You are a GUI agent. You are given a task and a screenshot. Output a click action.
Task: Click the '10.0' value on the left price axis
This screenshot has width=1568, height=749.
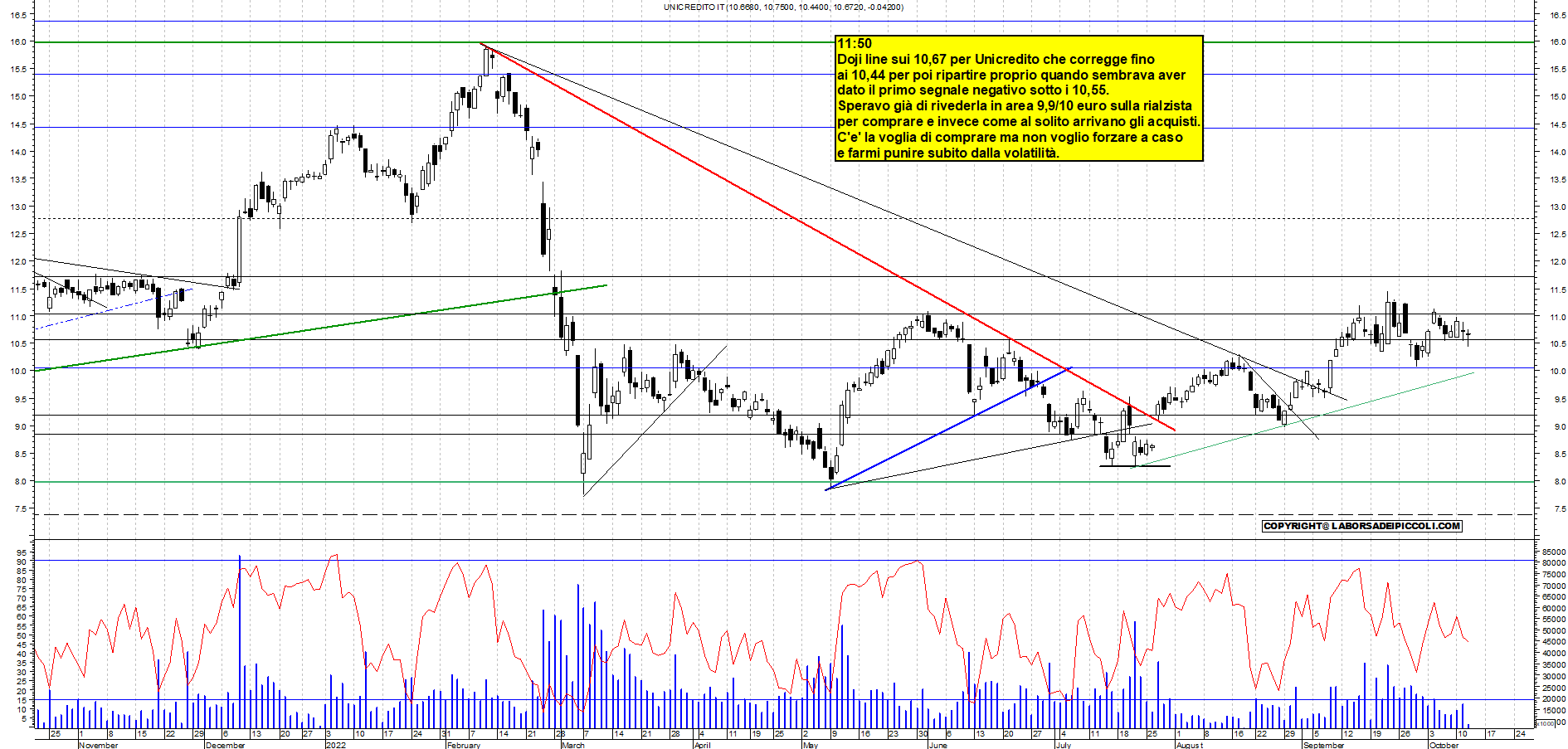(18, 372)
